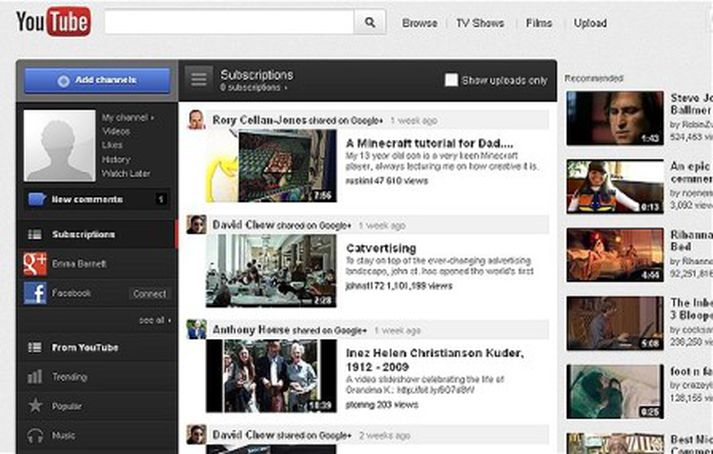Open the Popular feed

point(67,406)
